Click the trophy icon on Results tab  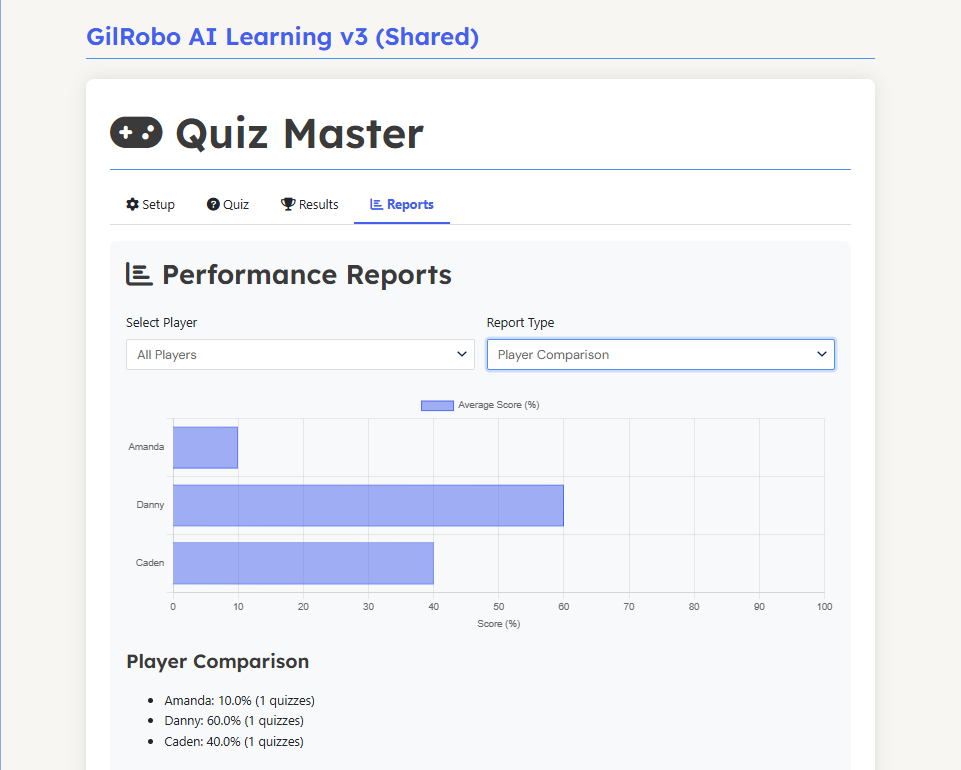tap(288, 204)
